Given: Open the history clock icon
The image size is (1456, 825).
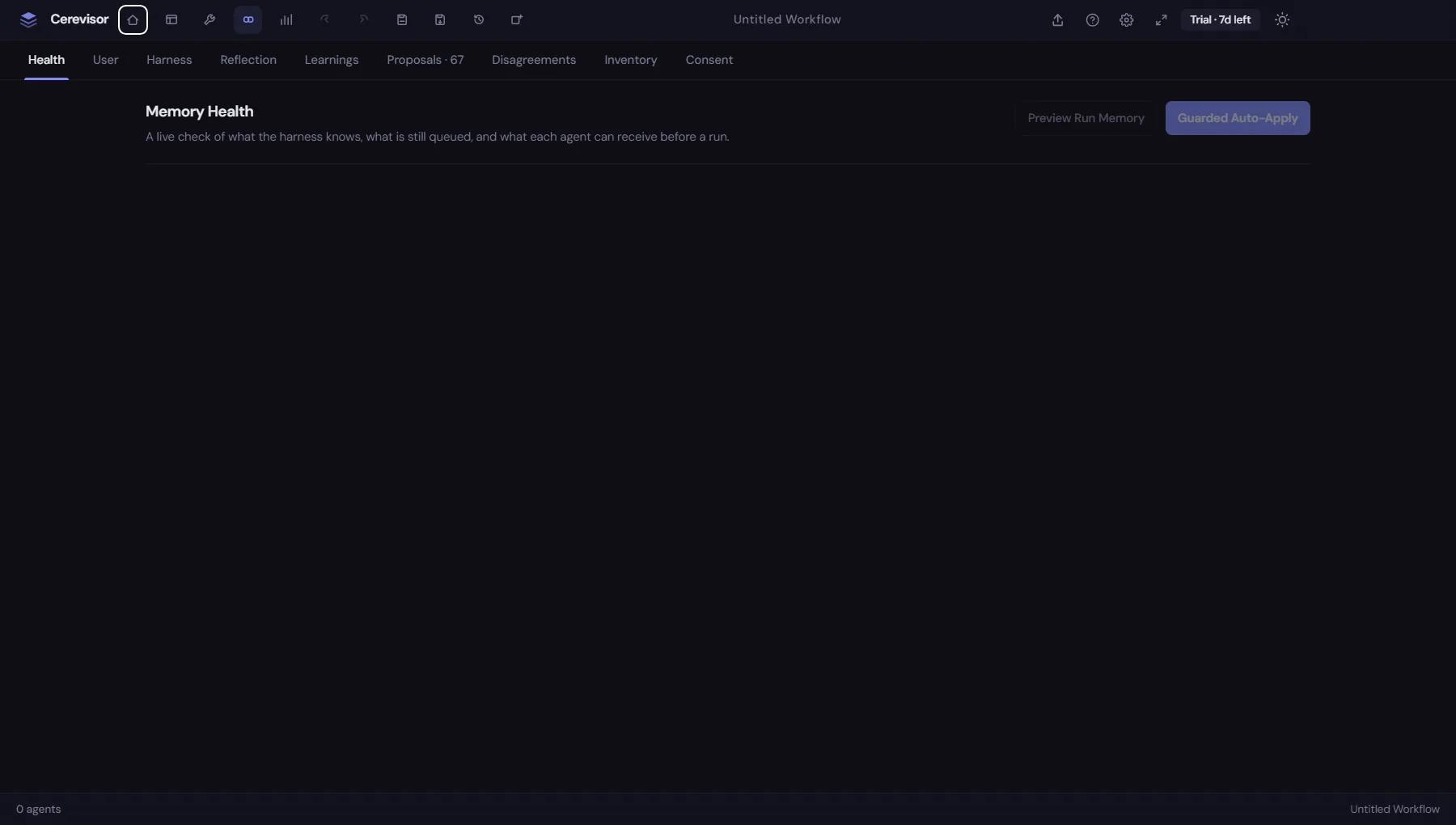Looking at the screenshot, I should tap(479, 19).
